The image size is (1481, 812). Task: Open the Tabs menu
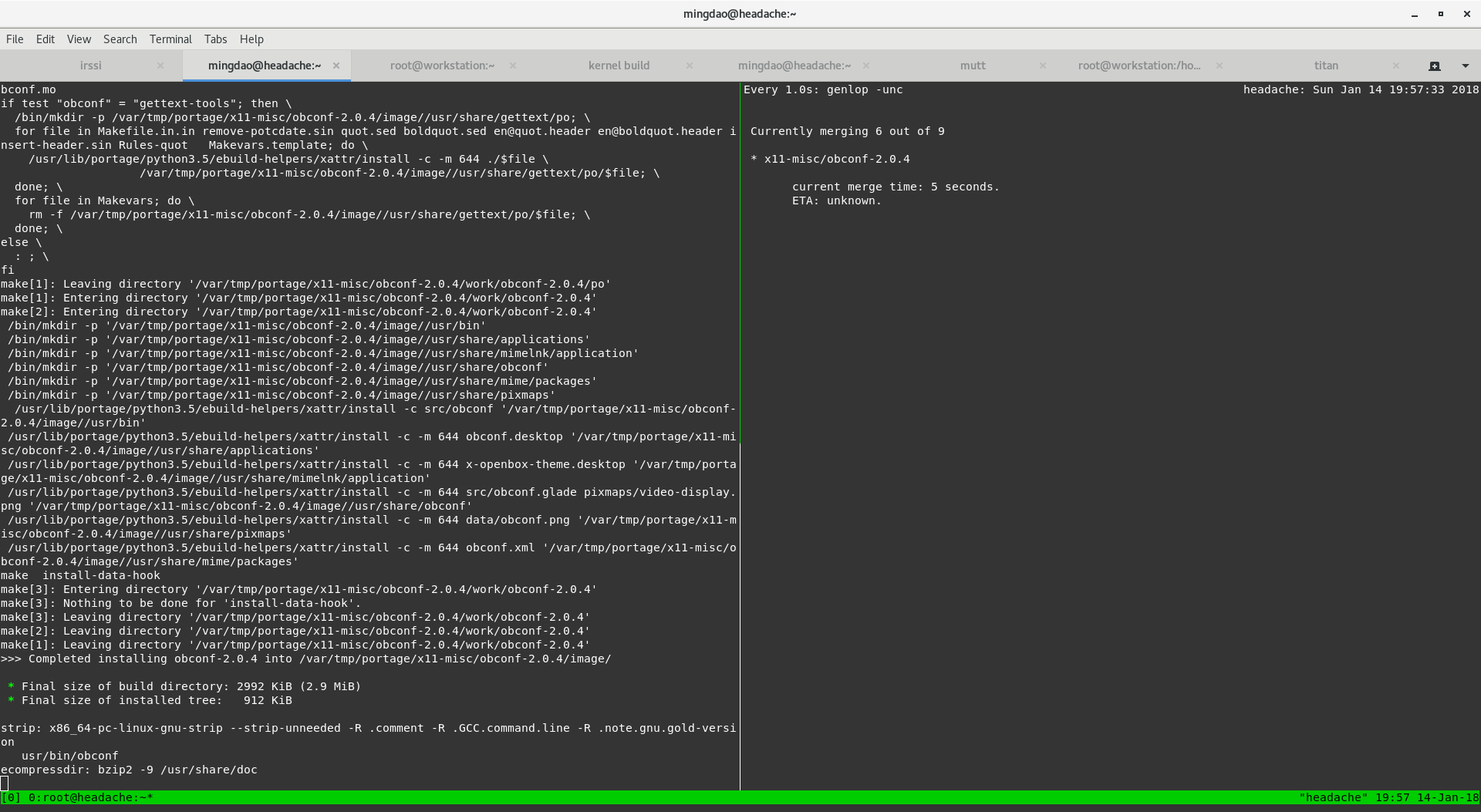click(x=216, y=39)
